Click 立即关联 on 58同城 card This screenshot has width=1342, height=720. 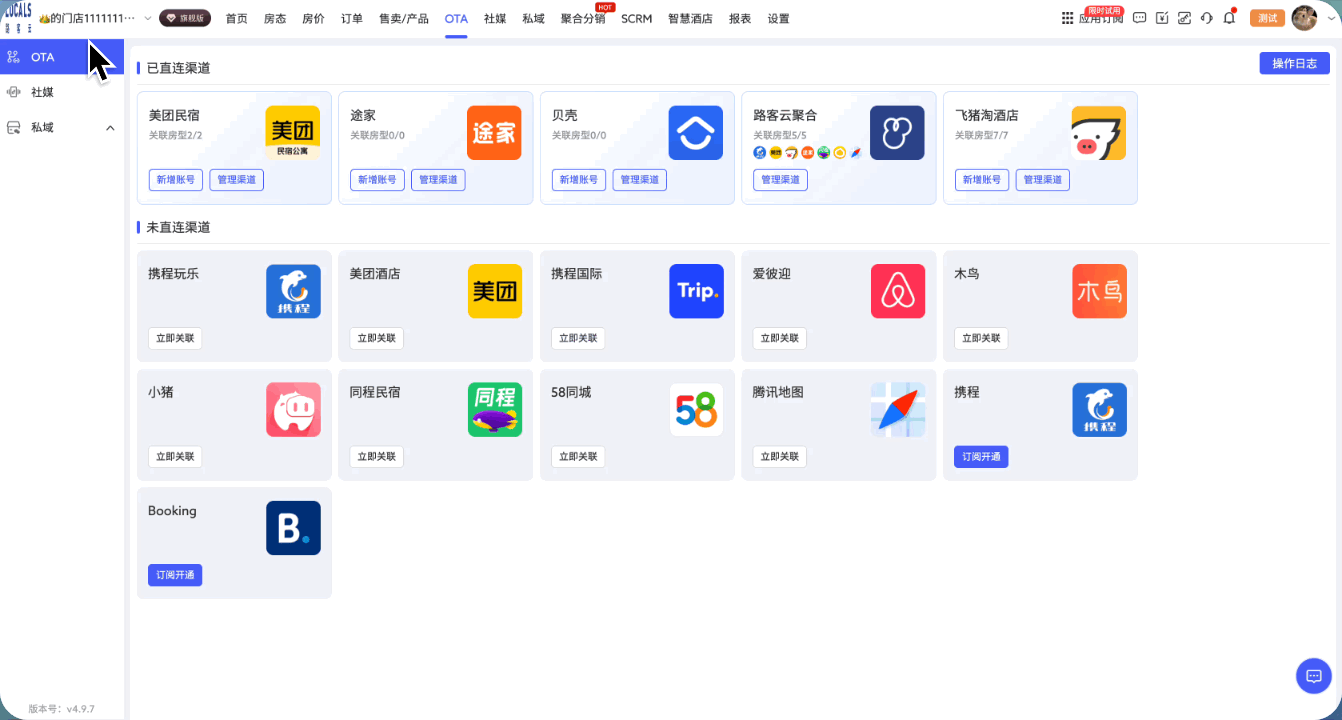pos(578,457)
